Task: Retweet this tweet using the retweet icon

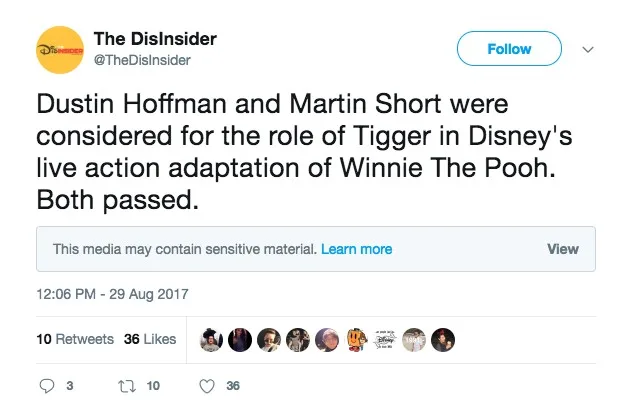Action: click(x=127, y=385)
